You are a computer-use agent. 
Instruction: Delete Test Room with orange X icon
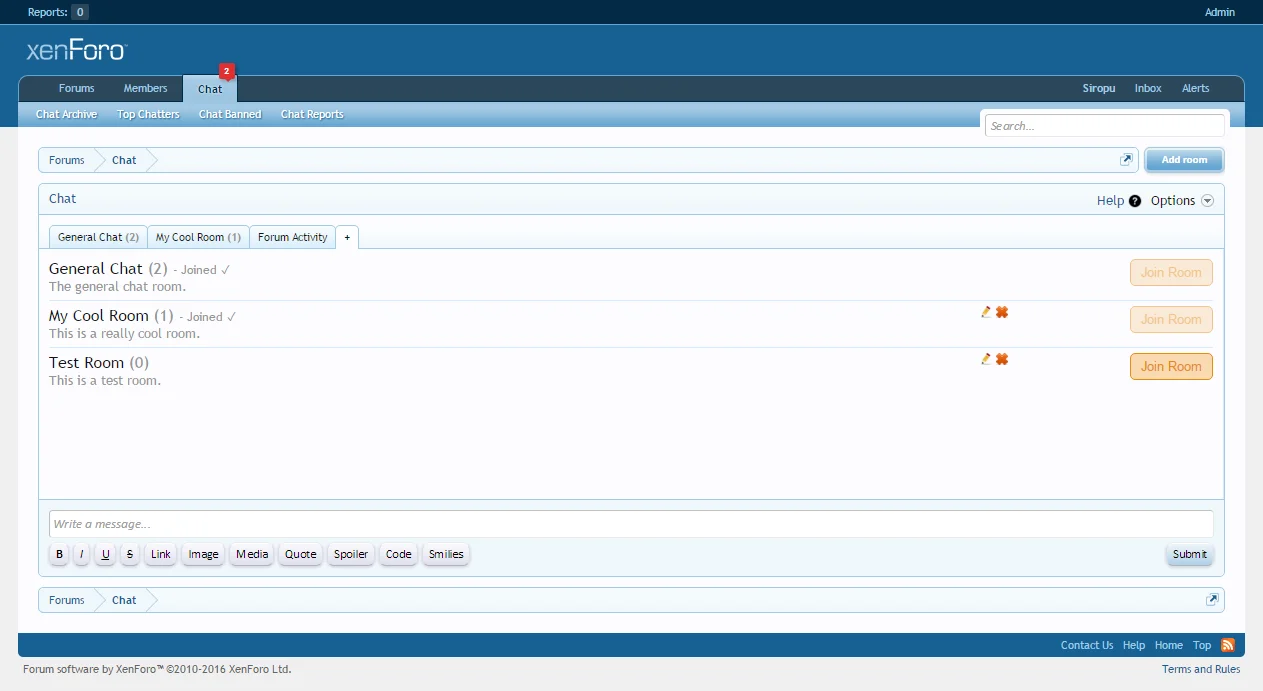coord(1002,359)
